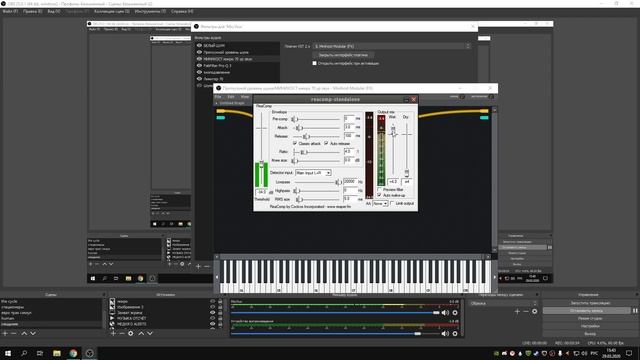Screen dimensions: 640x360
Task: Move the selected source down
Action: click(150, 333)
